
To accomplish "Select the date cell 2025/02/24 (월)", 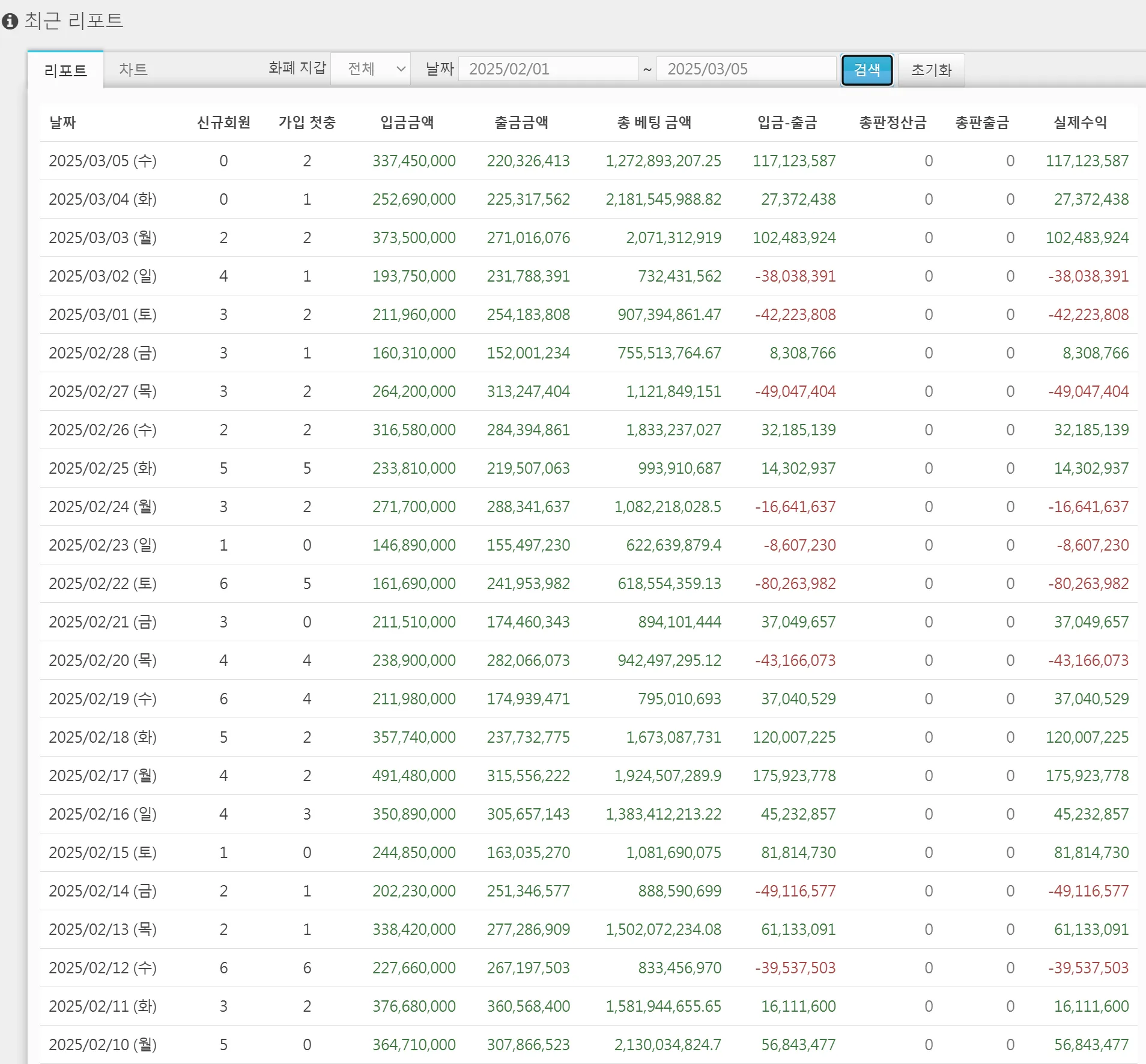I will (x=103, y=507).
